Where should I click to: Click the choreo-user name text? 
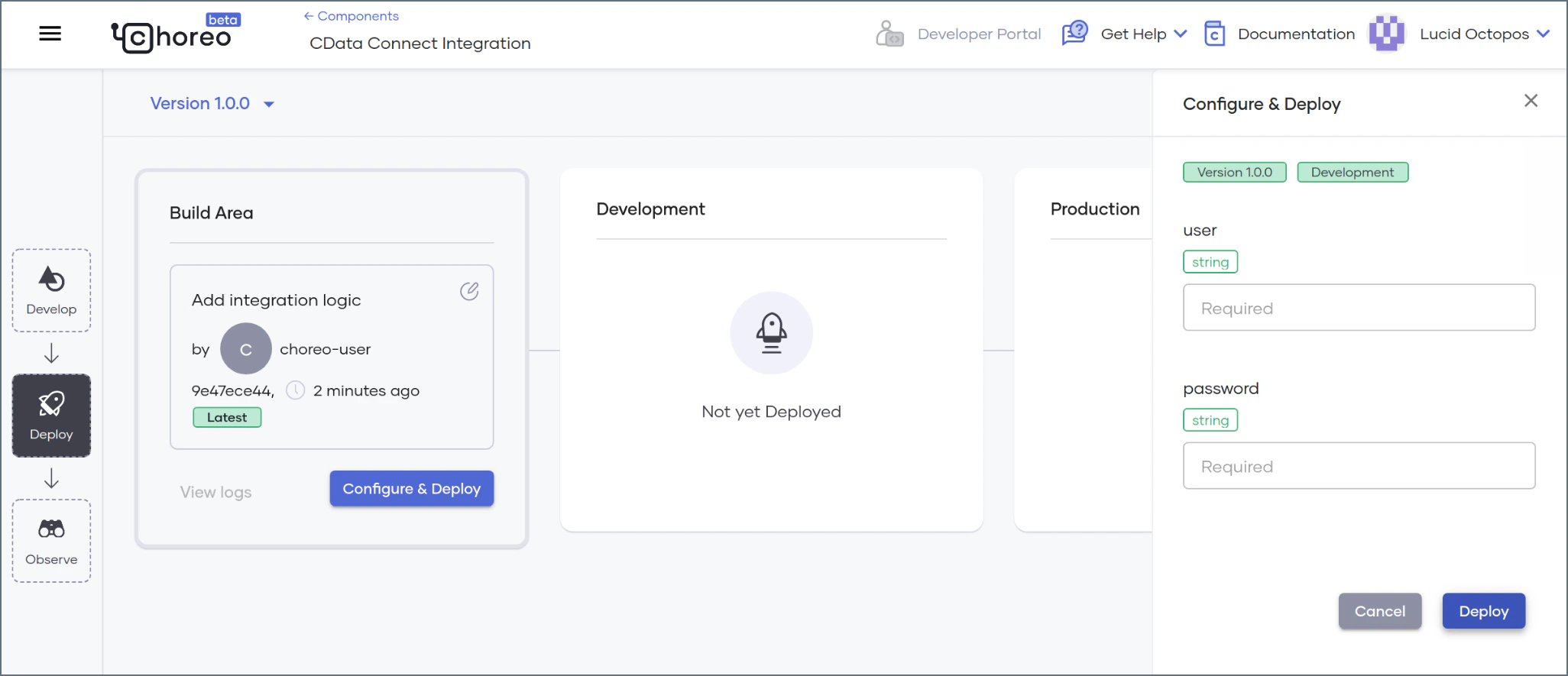coord(325,349)
